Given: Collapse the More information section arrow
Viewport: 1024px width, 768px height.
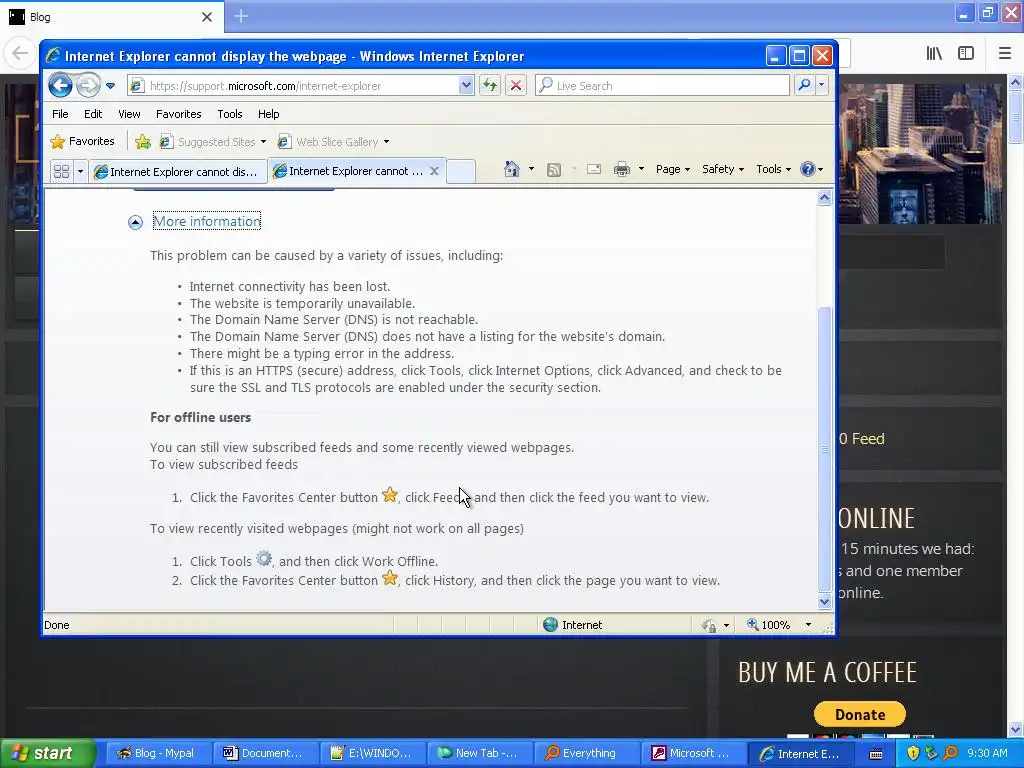Looking at the screenshot, I should [135, 223].
